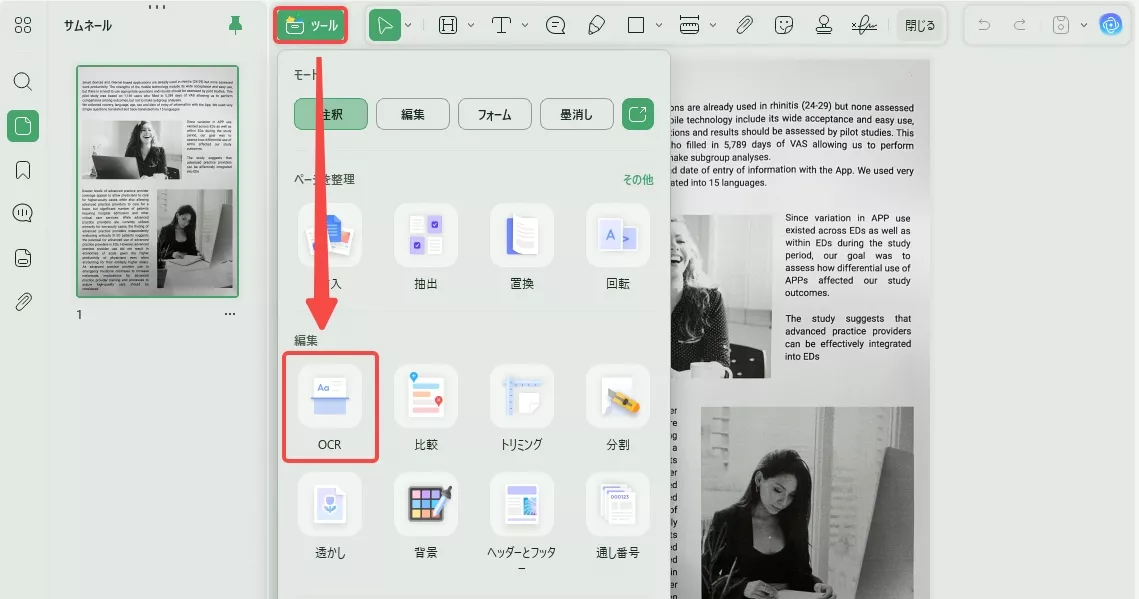Expand the measure tool dropdown

point(712,24)
